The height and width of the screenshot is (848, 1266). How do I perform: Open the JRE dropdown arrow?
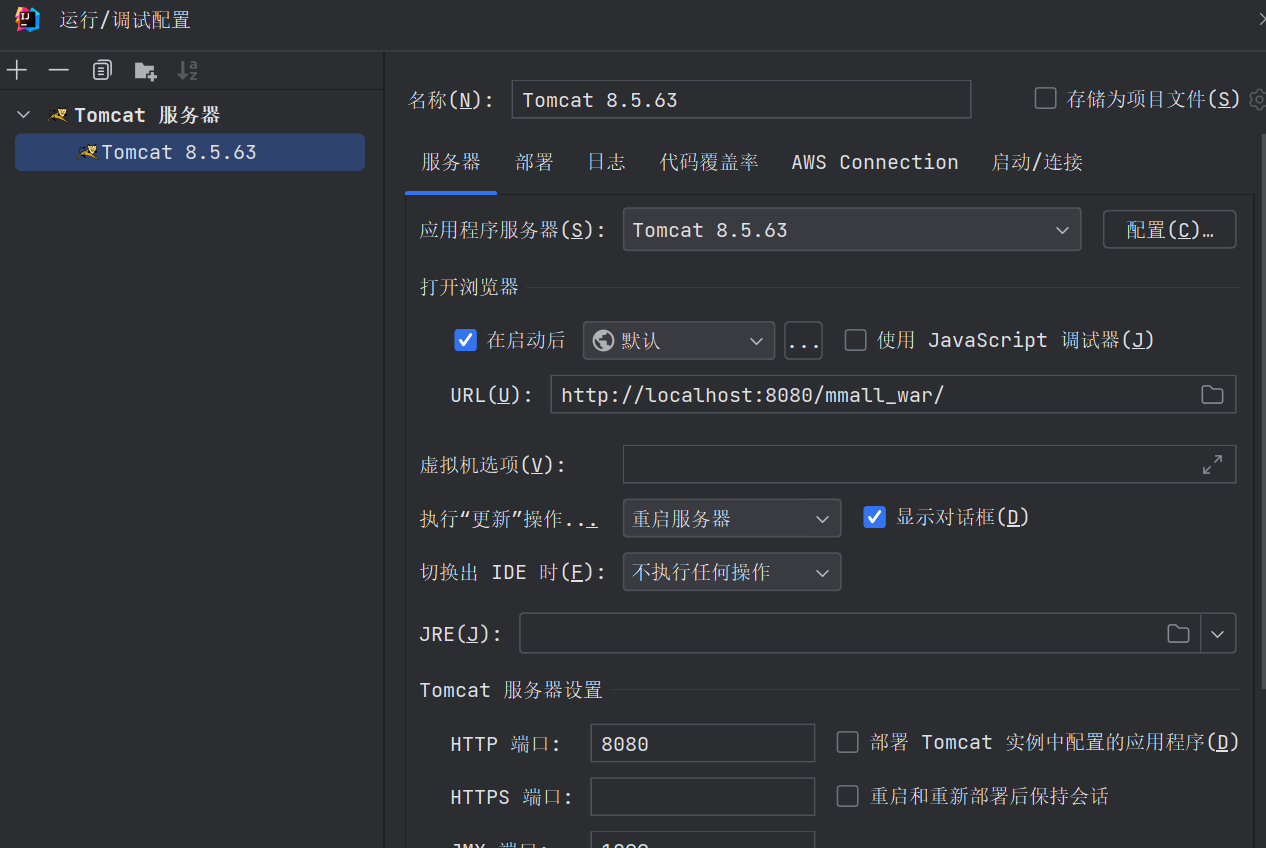pyautogui.click(x=1217, y=633)
